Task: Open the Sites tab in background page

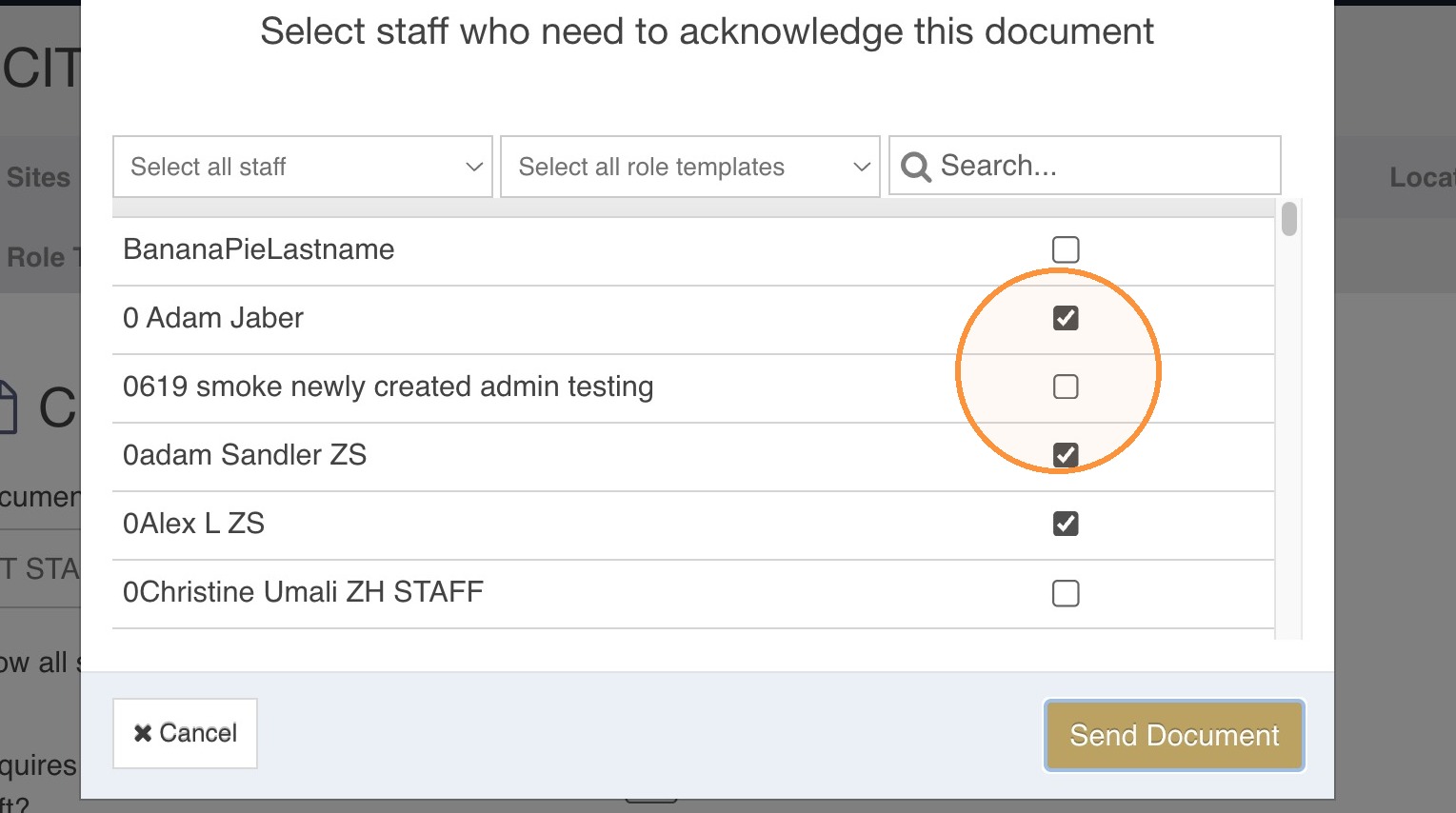Action: 38,177
